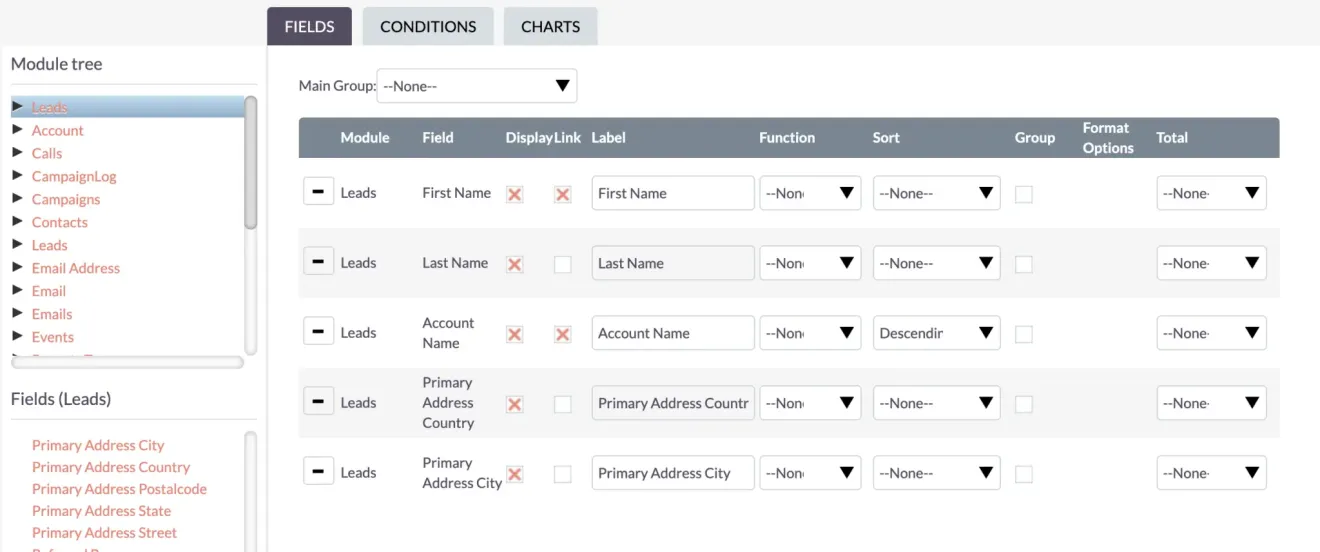This screenshot has height=552, width=1320.
Task: Enable Link checkbox for Last Name row
Action: coord(563,264)
